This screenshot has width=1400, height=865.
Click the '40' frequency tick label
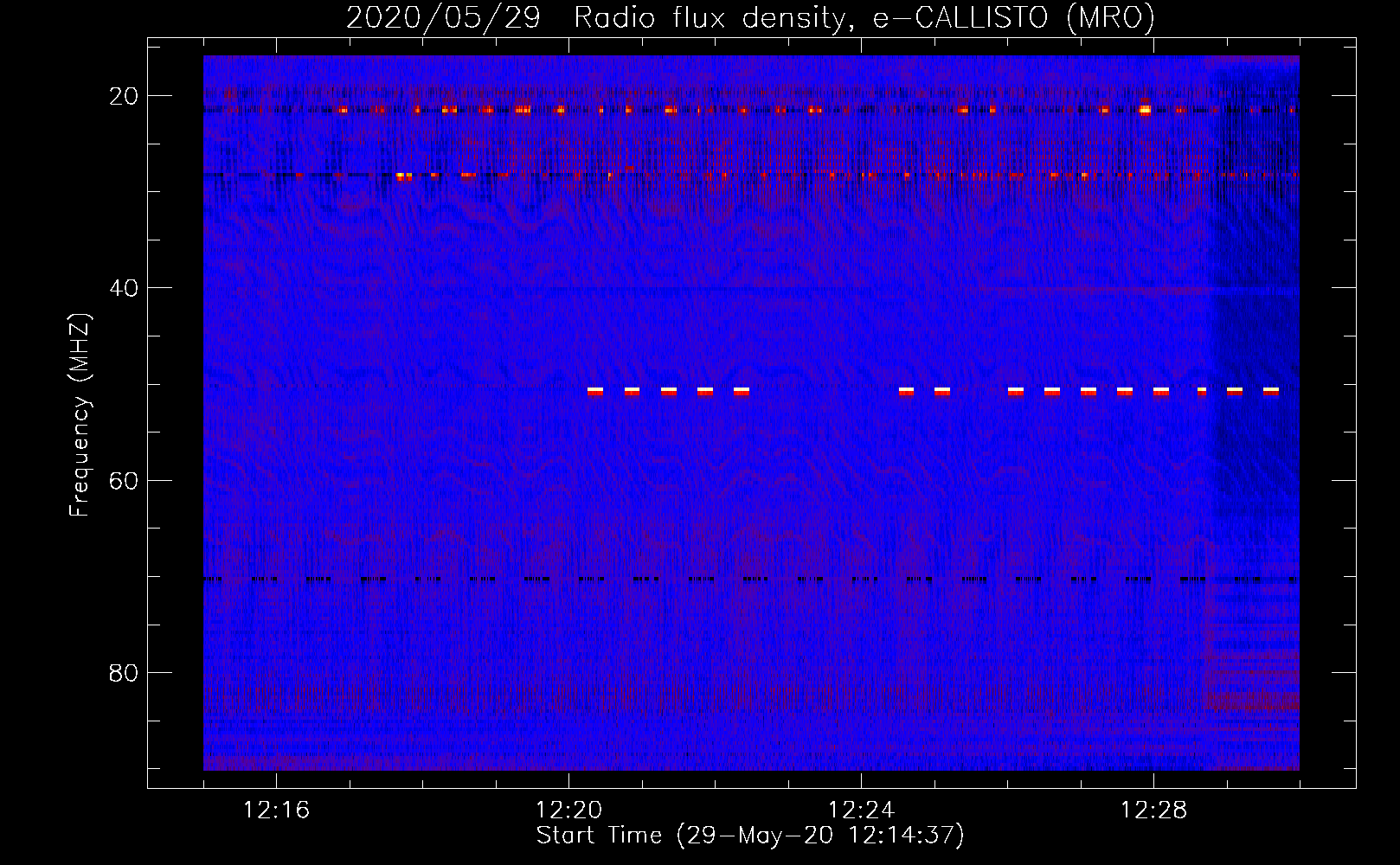click(124, 288)
